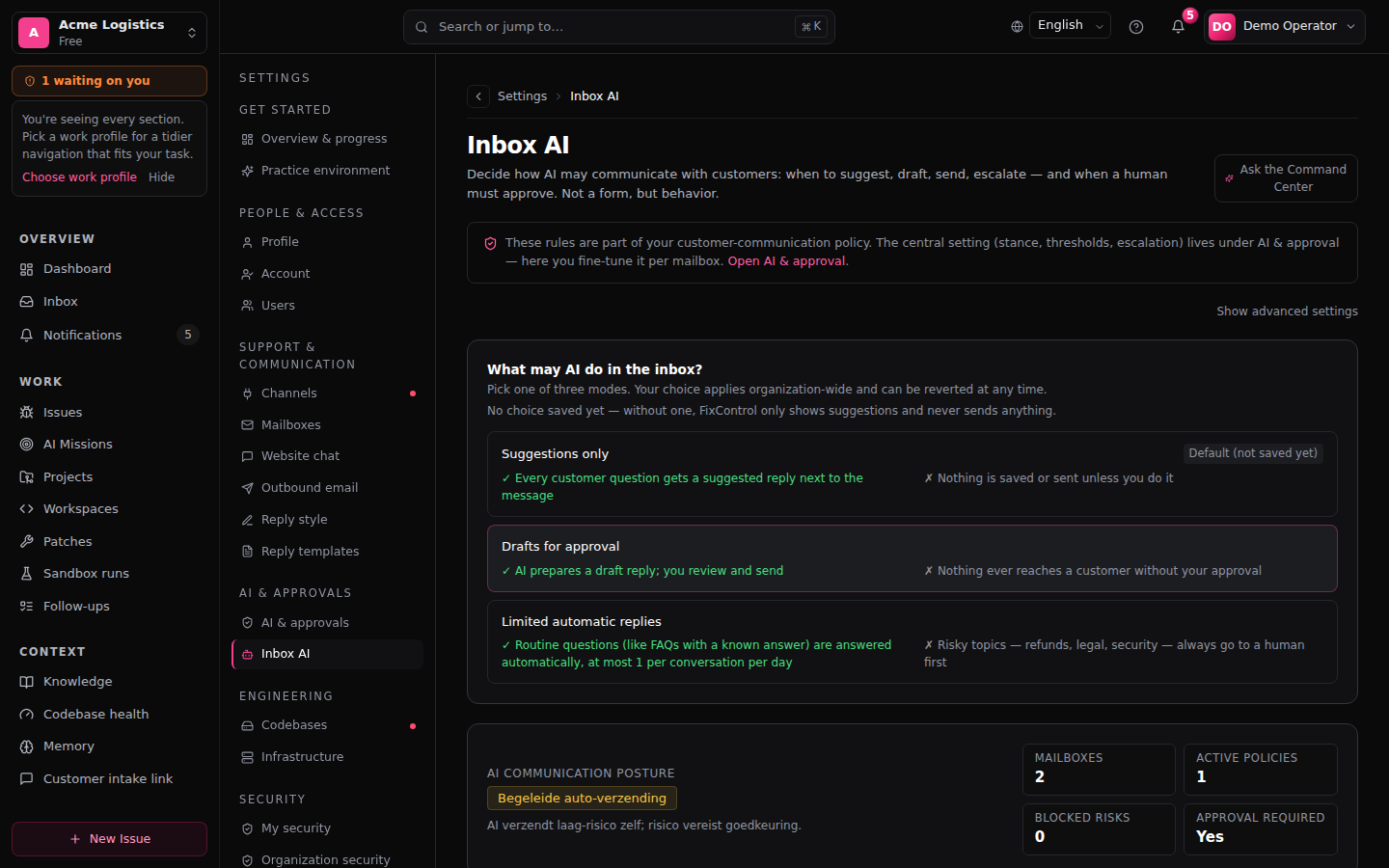
Task: Click the 1 waiting on you banner
Action: [x=109, y=81]
